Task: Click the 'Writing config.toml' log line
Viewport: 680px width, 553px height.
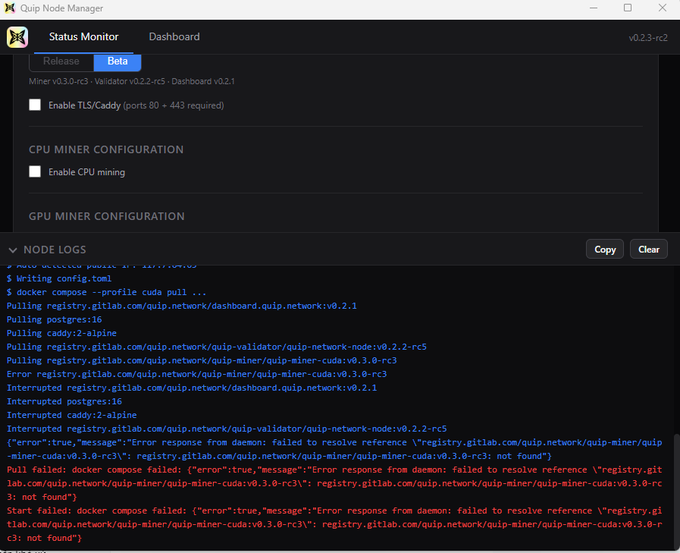Action: pyautogui.click(x=59, y=278)
